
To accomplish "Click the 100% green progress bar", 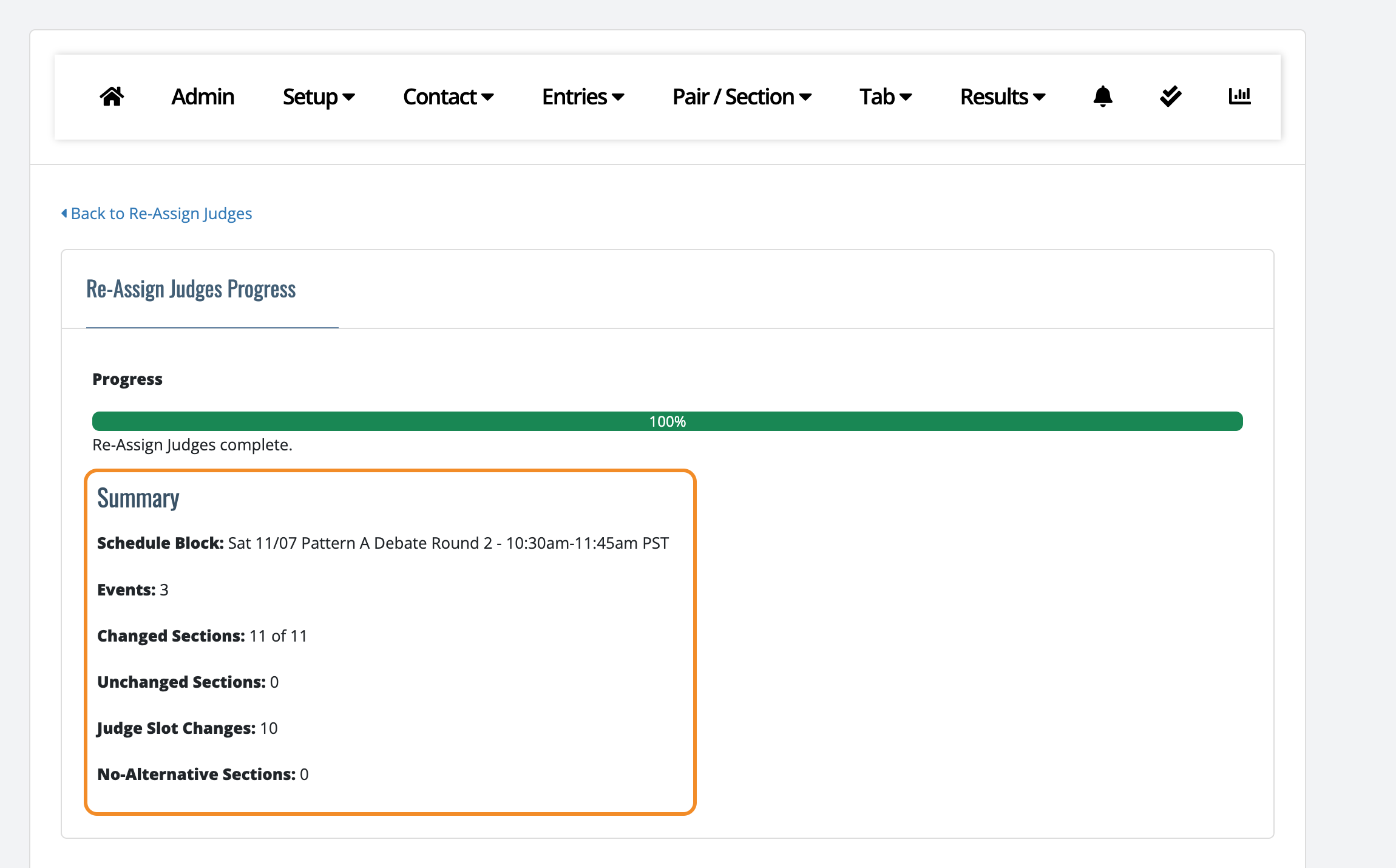I will click(668, 421).
